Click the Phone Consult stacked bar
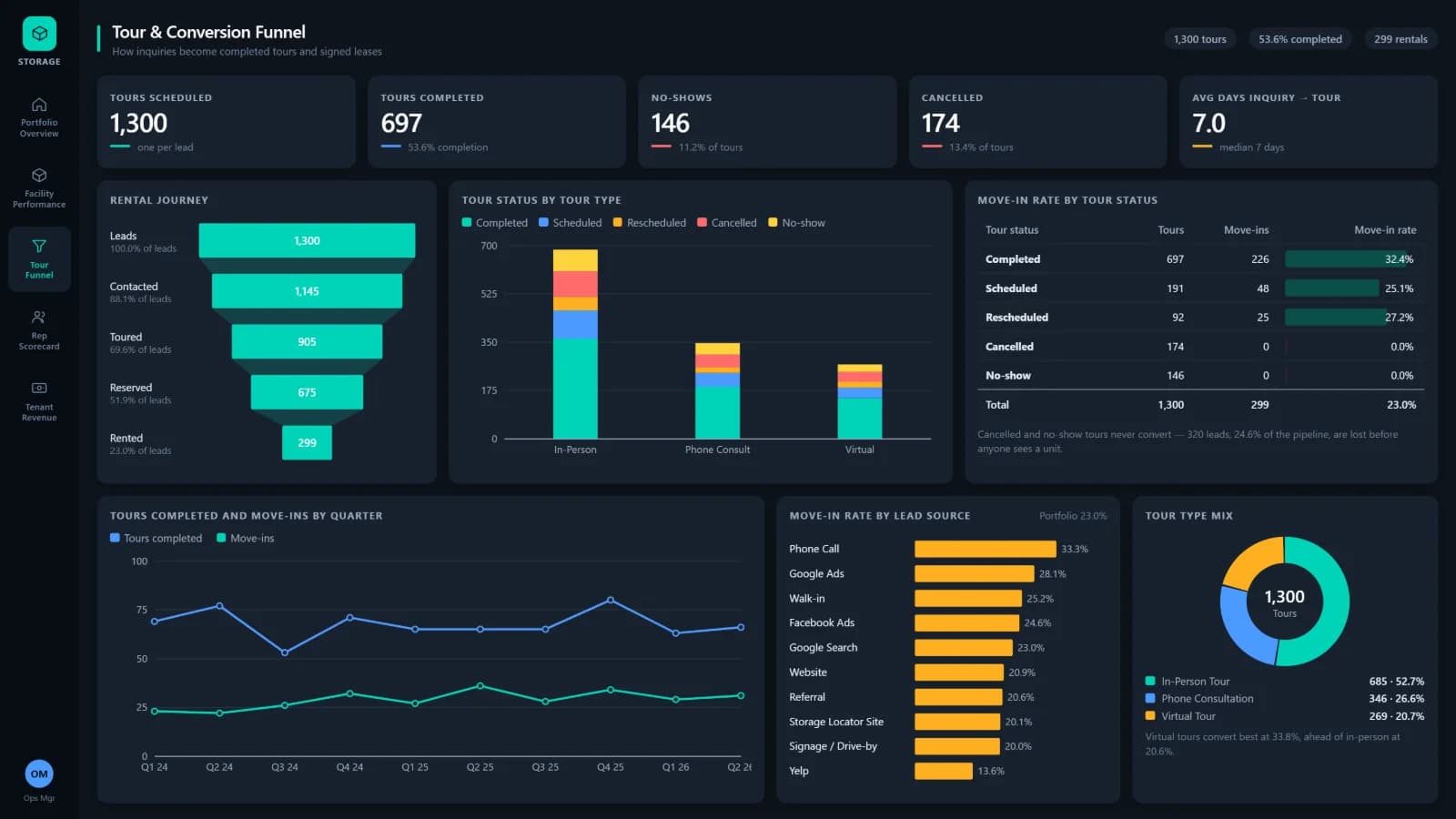This screenshot has width=1456, height=819. [717, 391]
